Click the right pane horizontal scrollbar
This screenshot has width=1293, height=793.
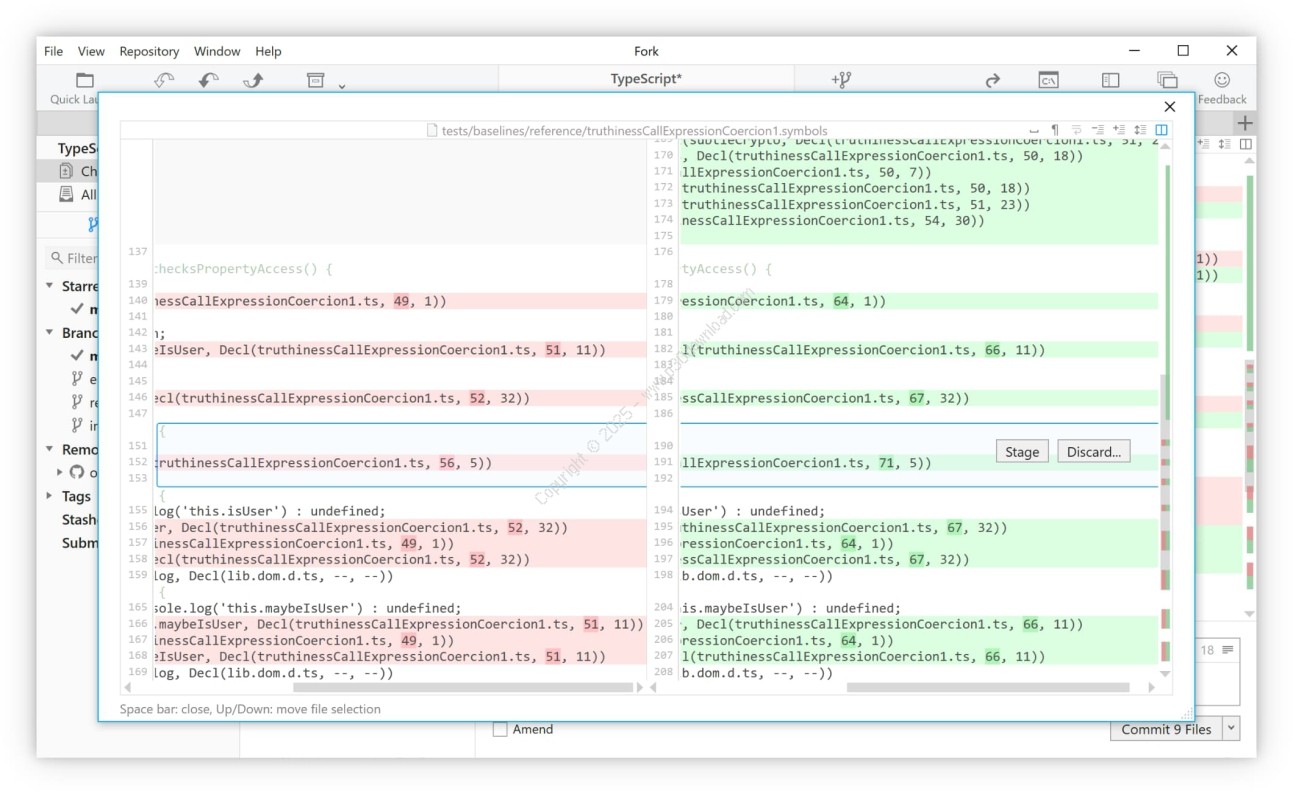coord(988,688)
